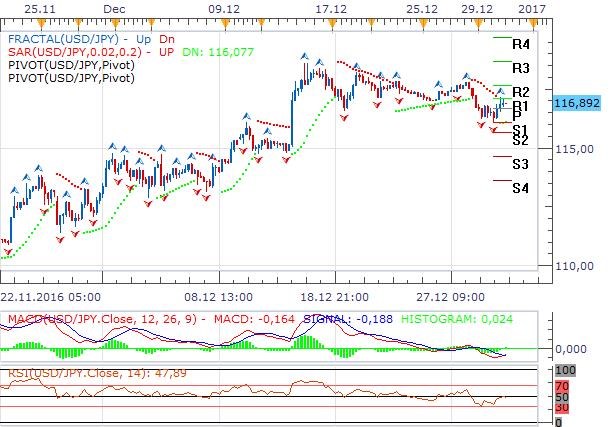
Task: Click the current price tag 116,892
Action: click(575, 102)
